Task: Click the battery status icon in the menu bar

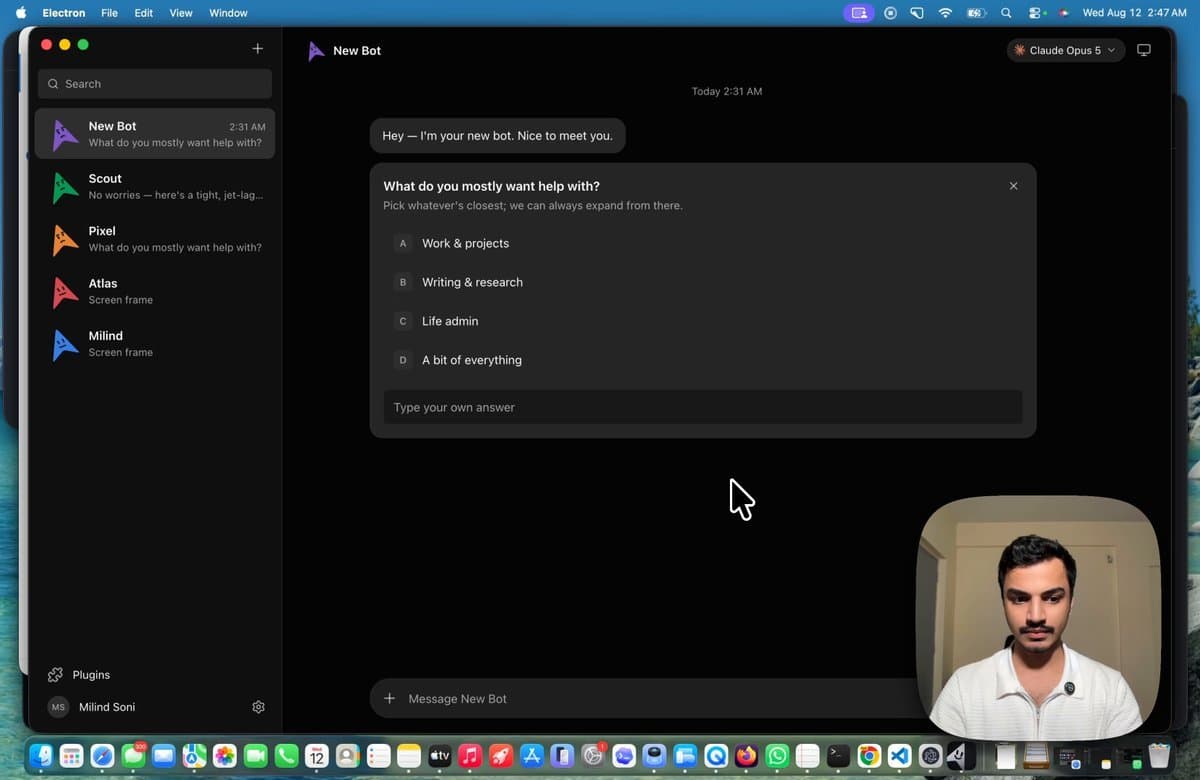Action: [976, 13]
